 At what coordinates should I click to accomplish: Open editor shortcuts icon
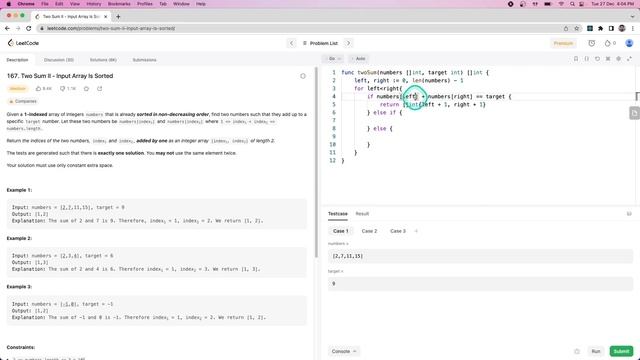coord(608,59)
